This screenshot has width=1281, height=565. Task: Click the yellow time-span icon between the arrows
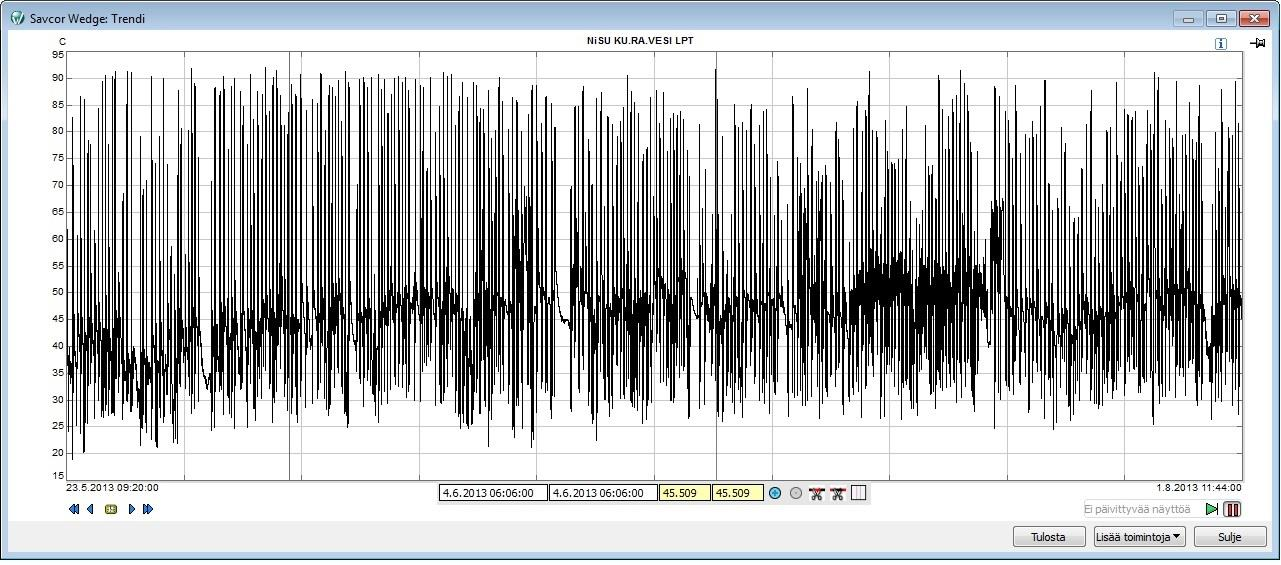click(111, 509)
